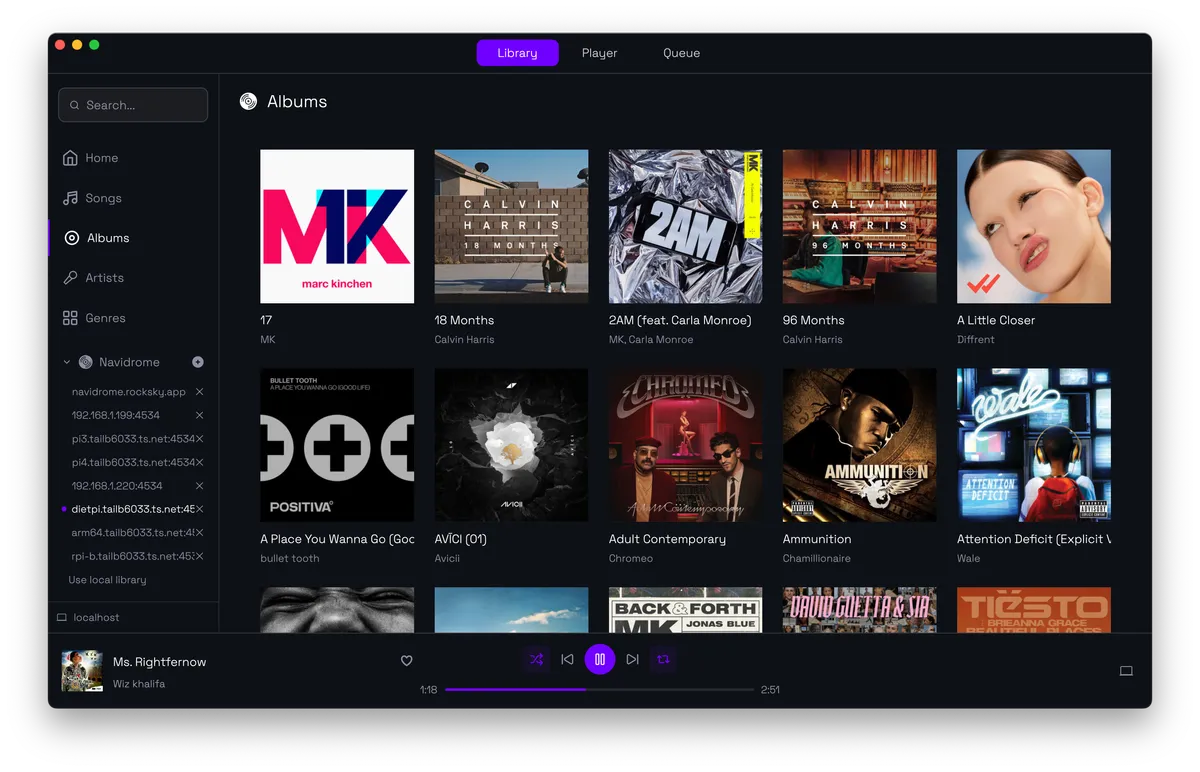Viewport: 1200px width, 772px height.
Task: Remove the dietpi.tailb6033.ts.net server
Action: point(199,509)
